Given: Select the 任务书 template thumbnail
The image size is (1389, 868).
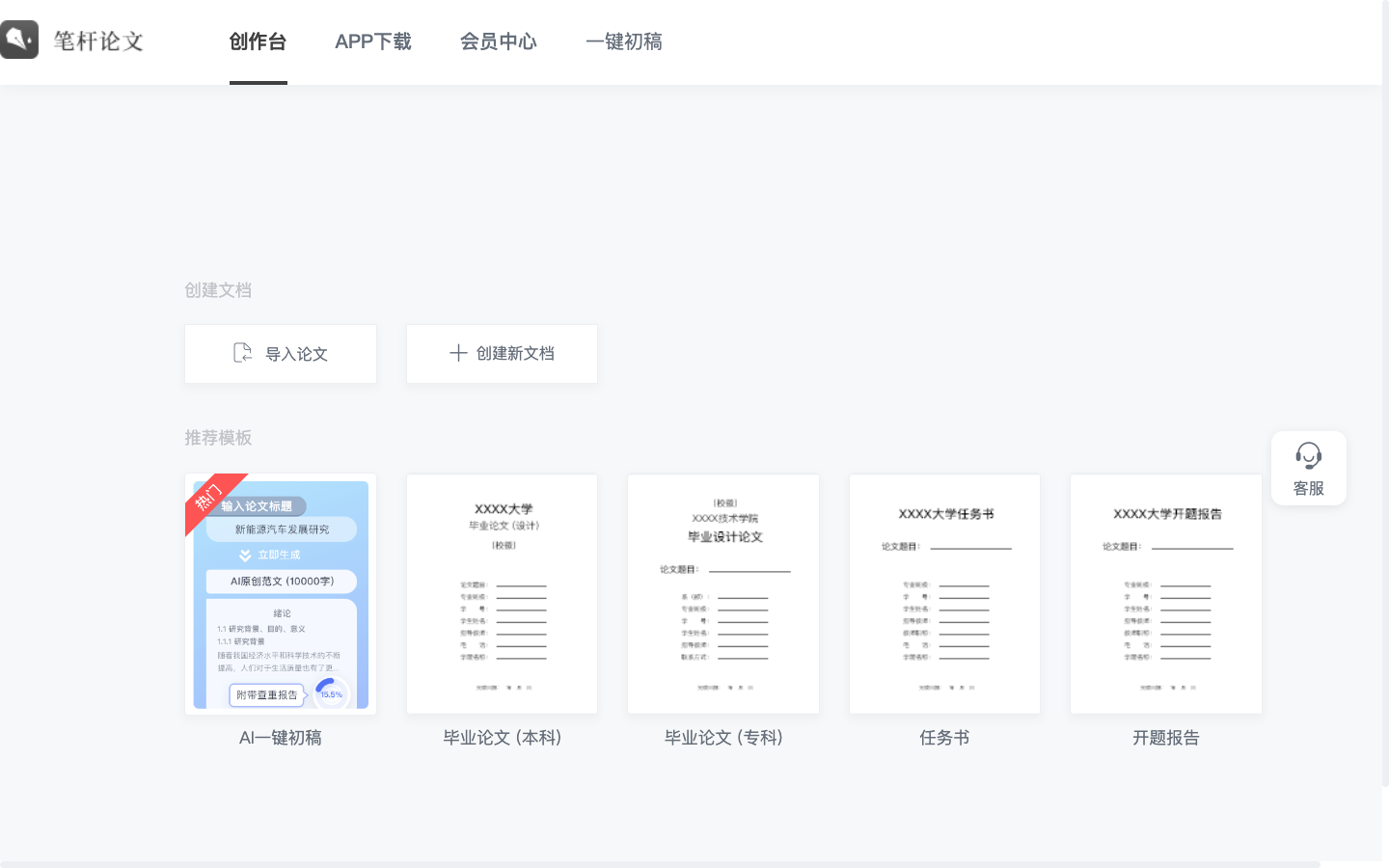Looking at the screenshot, I should click(944, 593).
